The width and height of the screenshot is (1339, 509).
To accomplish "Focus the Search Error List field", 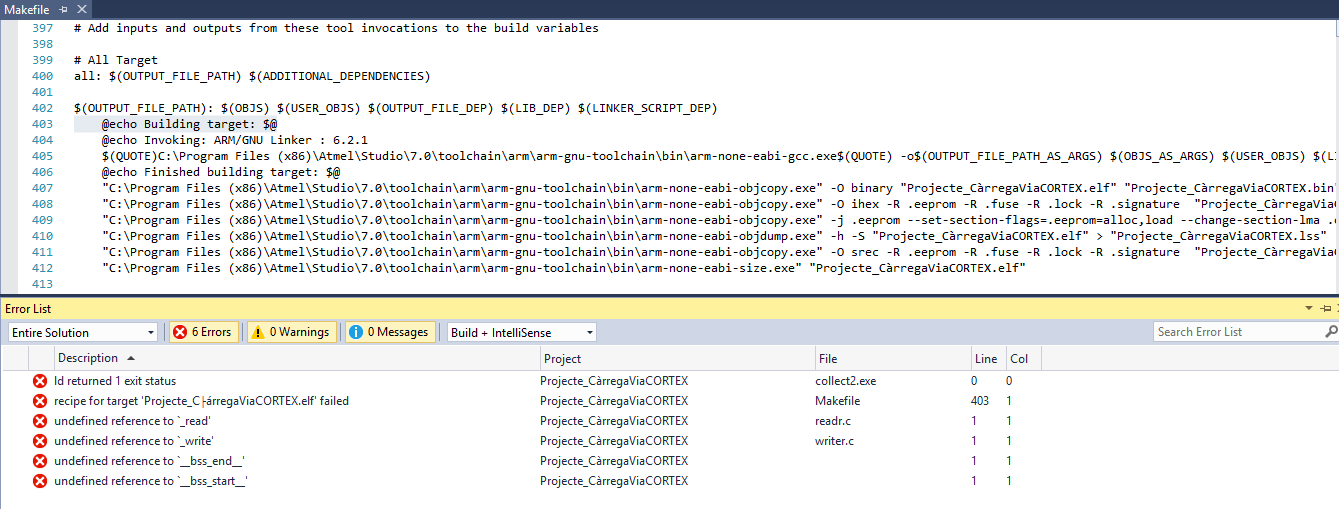I will pyautogui.click(x=1238, y=332).
